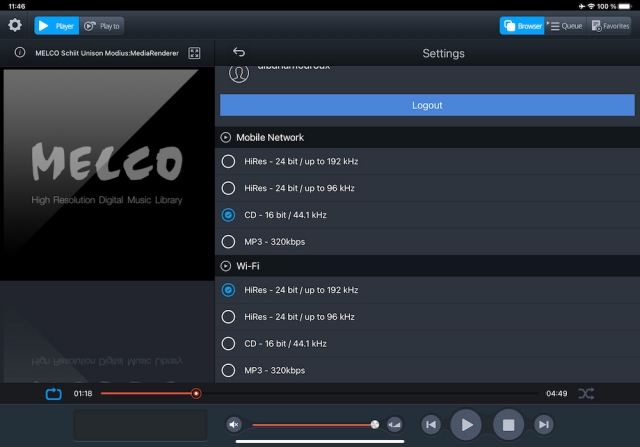
Task: Click the elapsed time 01:18
Action: [x=83, y=394]
